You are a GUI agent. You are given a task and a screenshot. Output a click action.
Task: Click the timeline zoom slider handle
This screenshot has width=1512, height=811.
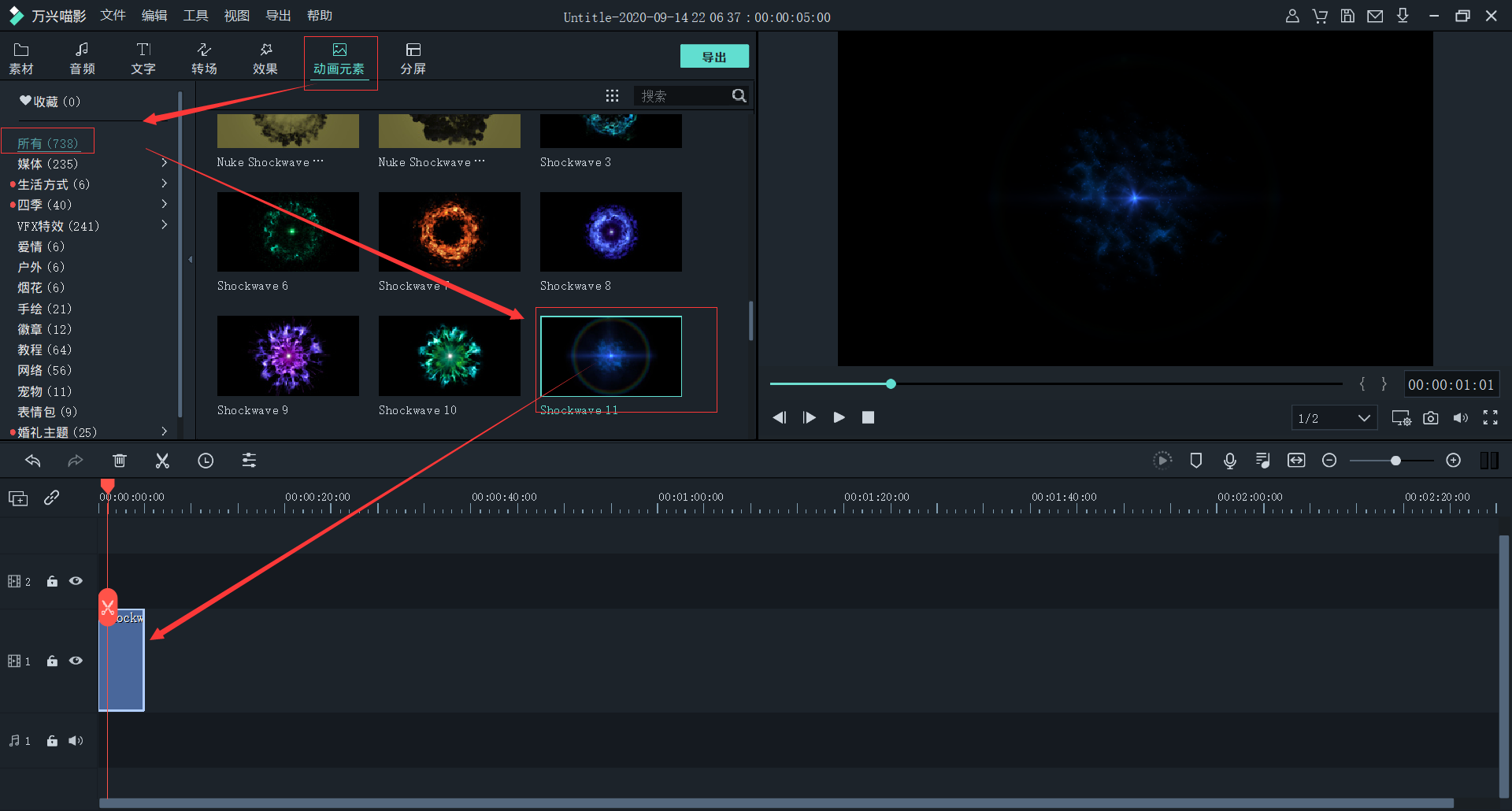[x=1395, y=461]
